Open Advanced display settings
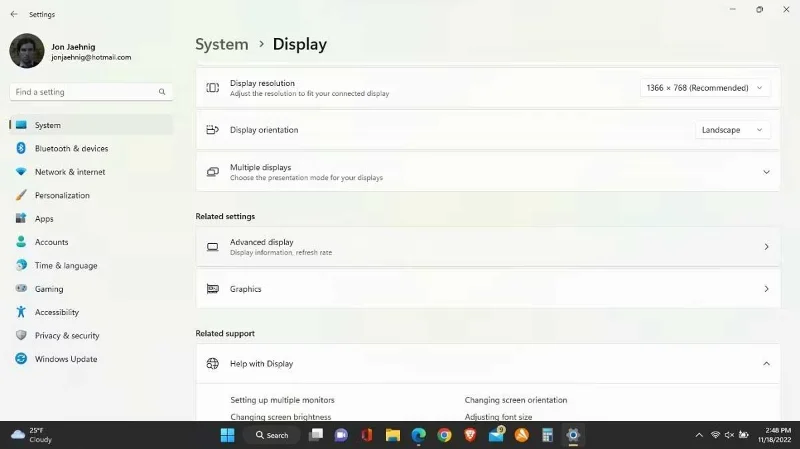This screenshot has width=800, height=449. 488,247
